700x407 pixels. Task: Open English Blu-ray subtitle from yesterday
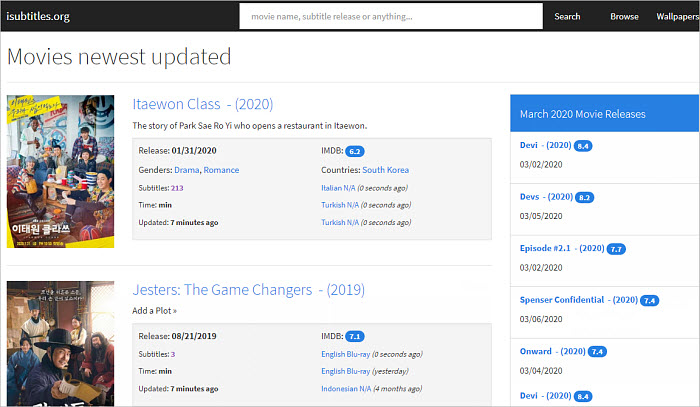tap(346, 371)
